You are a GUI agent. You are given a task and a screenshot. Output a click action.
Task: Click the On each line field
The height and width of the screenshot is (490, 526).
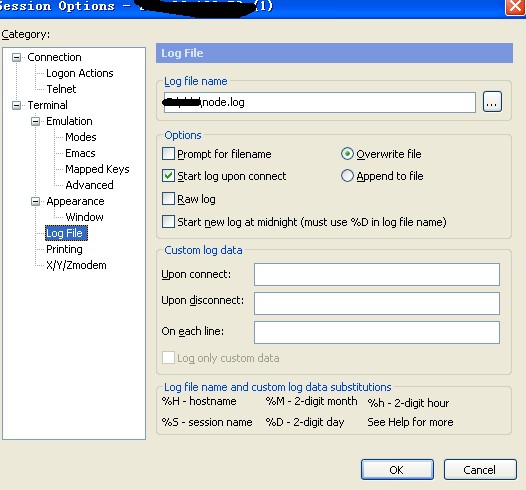click(x=377, y=332)
